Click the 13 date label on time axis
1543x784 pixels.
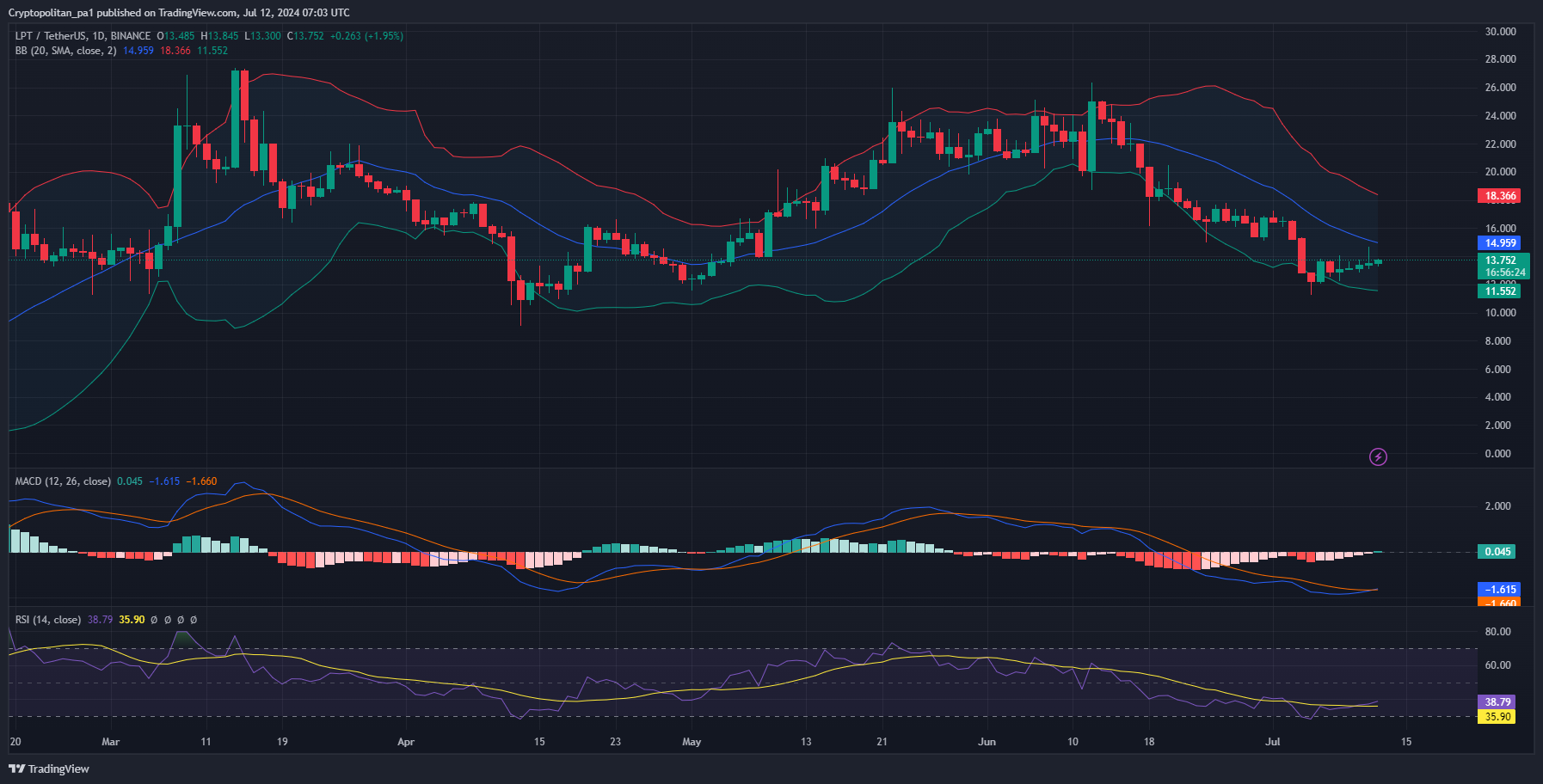click(x=806, y=742)
